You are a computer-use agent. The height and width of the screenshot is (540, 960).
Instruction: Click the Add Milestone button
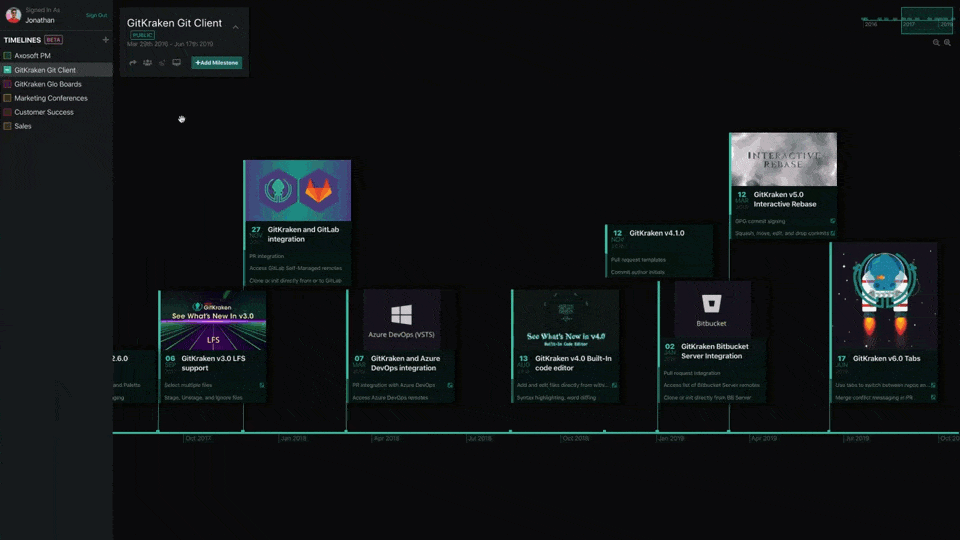coord(217,62)
